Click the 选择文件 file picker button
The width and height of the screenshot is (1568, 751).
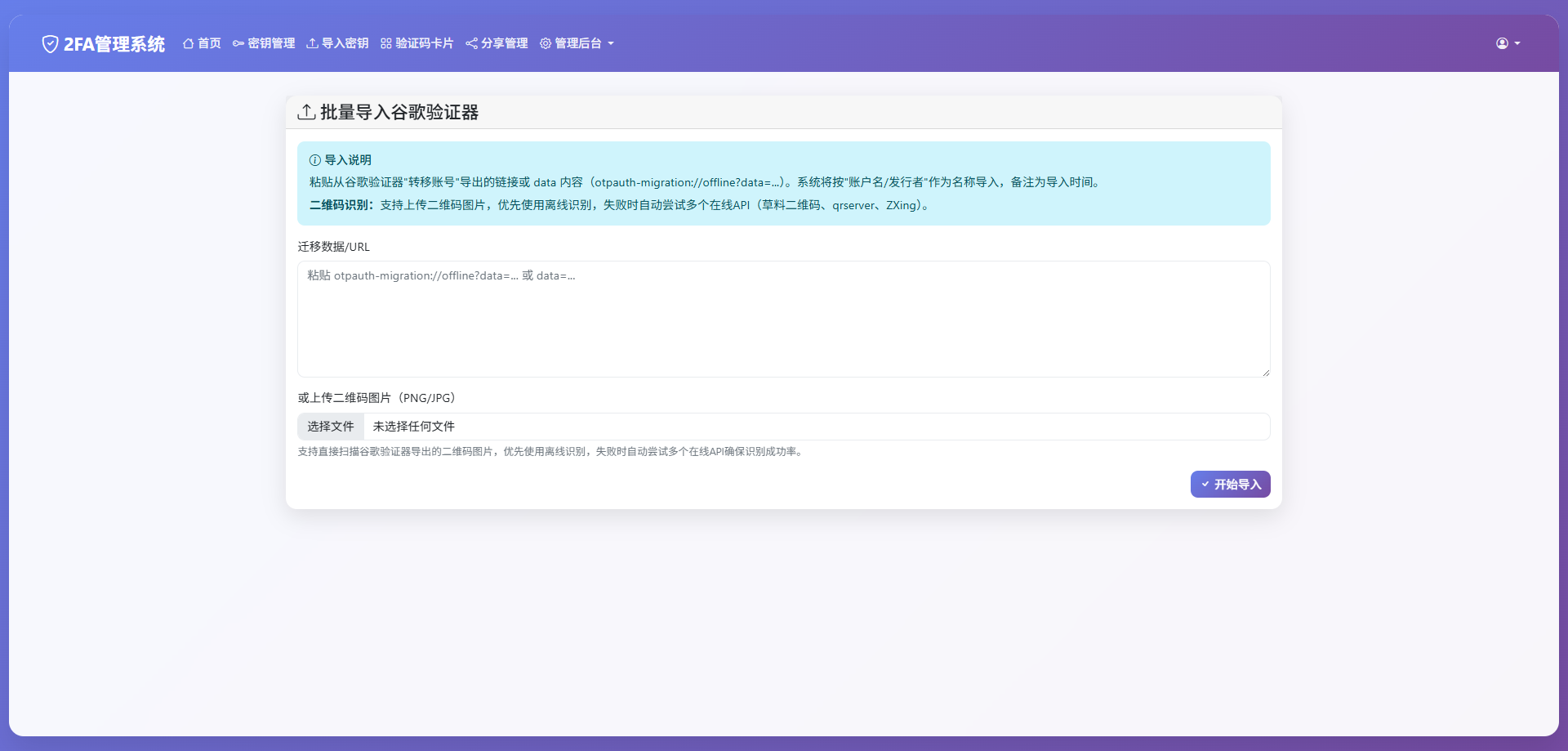(330, 426)
